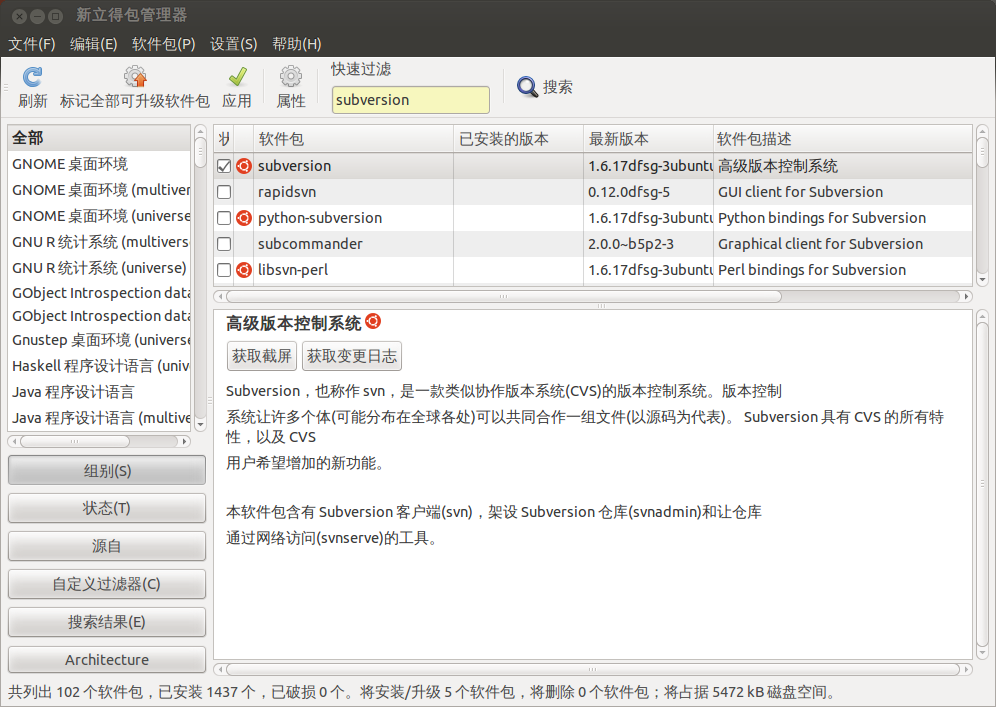Click Mark All Upgrades (标记全部可升级软件包) icon
The image size is (996, 707).
tap(135, 77)
